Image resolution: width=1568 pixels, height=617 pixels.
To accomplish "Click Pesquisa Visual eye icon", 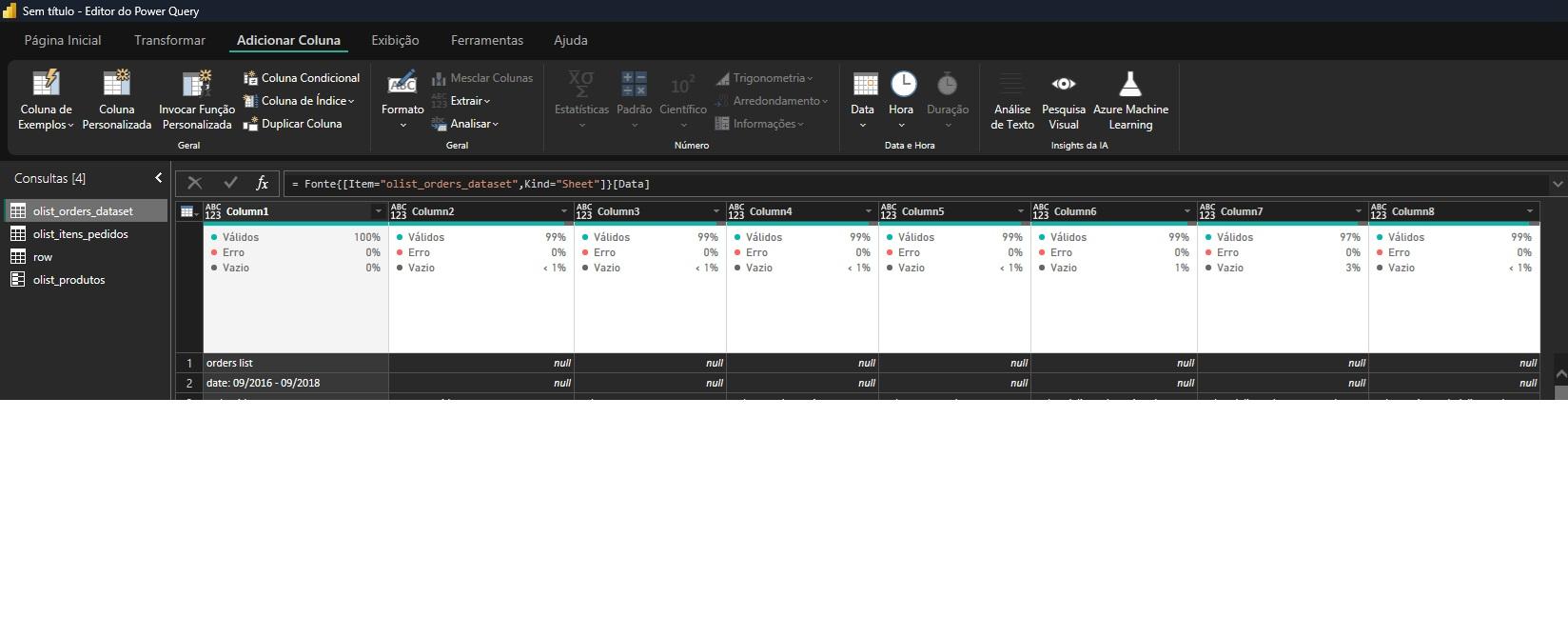I will (1064, 84).
